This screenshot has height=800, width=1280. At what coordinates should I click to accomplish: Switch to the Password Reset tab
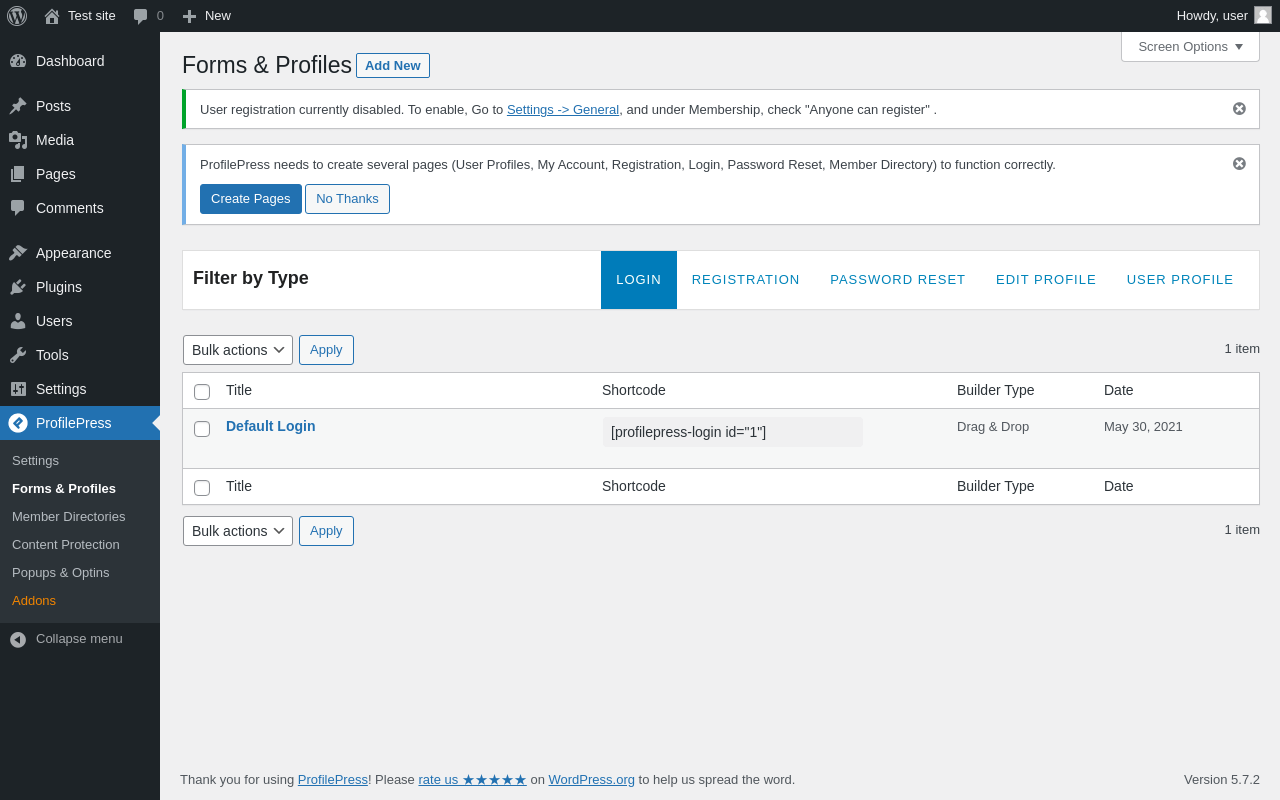coord(898,280)
